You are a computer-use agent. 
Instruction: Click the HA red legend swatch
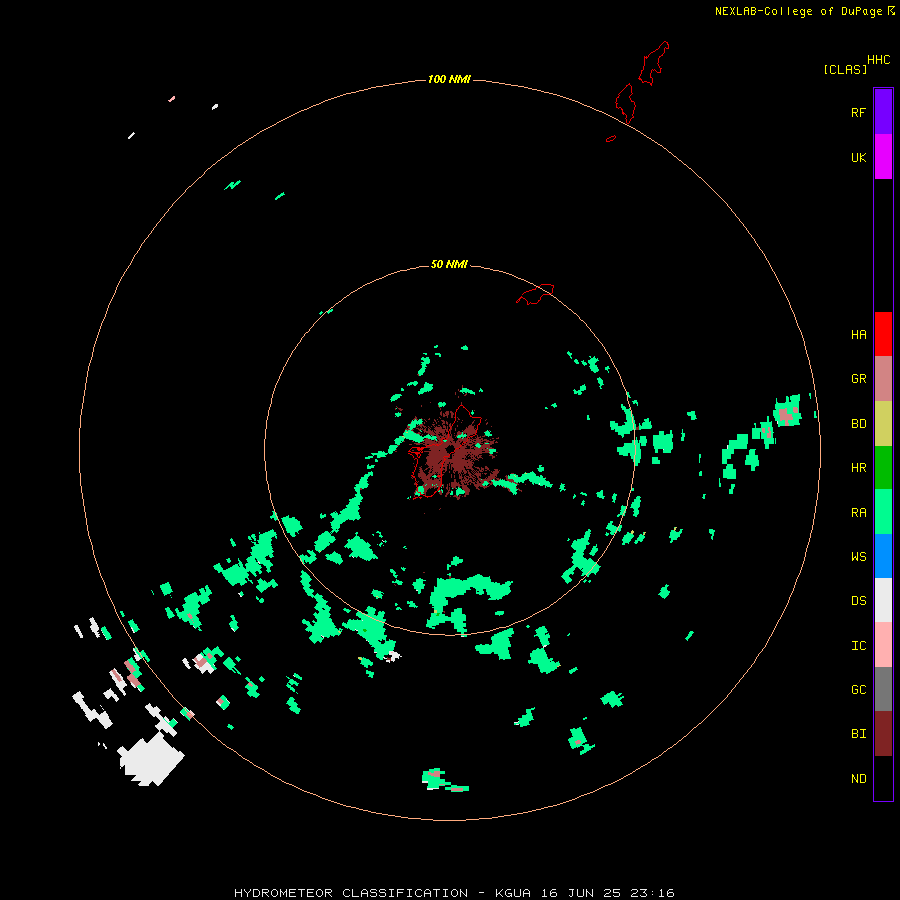[883, 334]
